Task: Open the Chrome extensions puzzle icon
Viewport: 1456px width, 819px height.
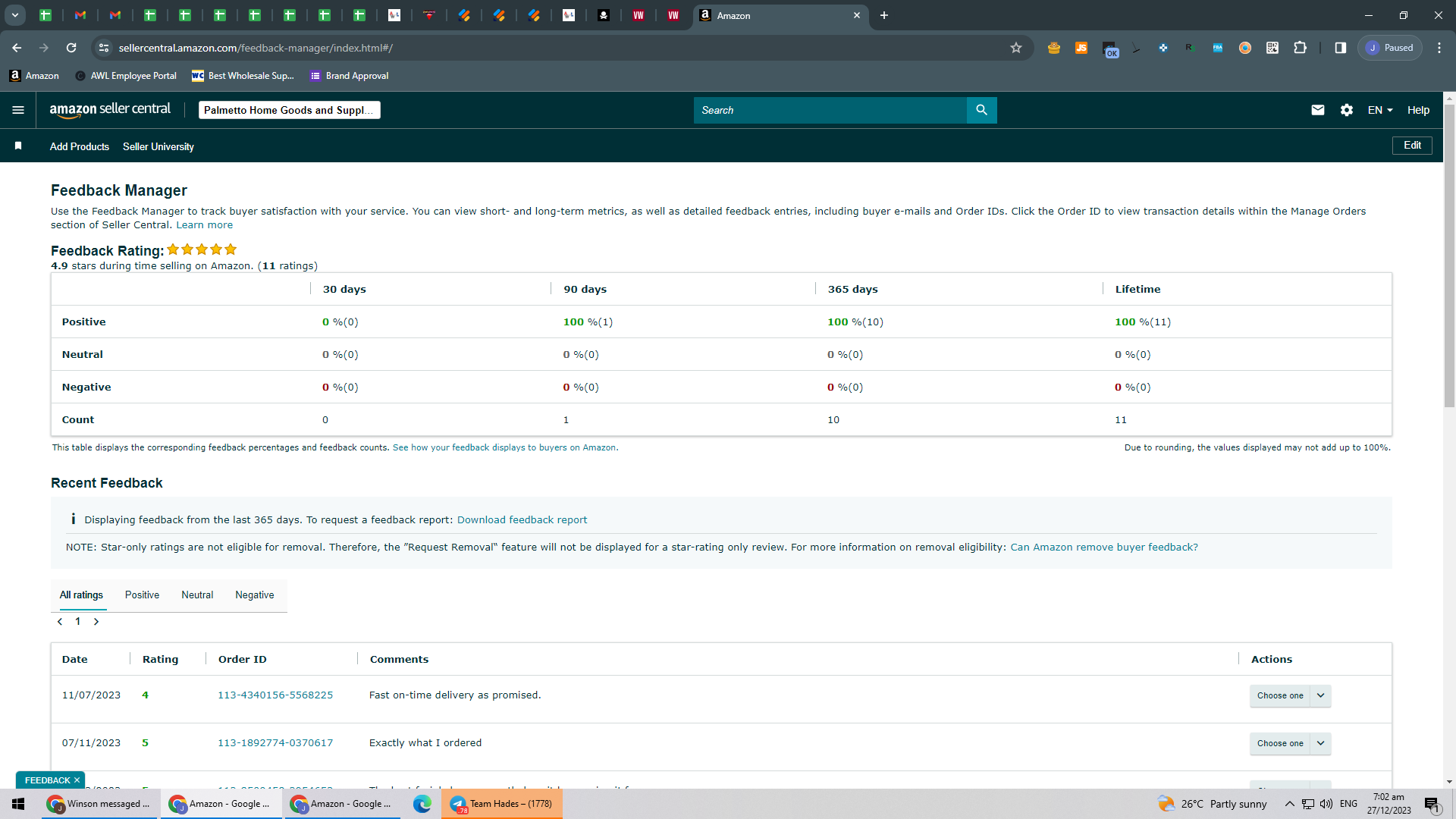Action: 1300,48
